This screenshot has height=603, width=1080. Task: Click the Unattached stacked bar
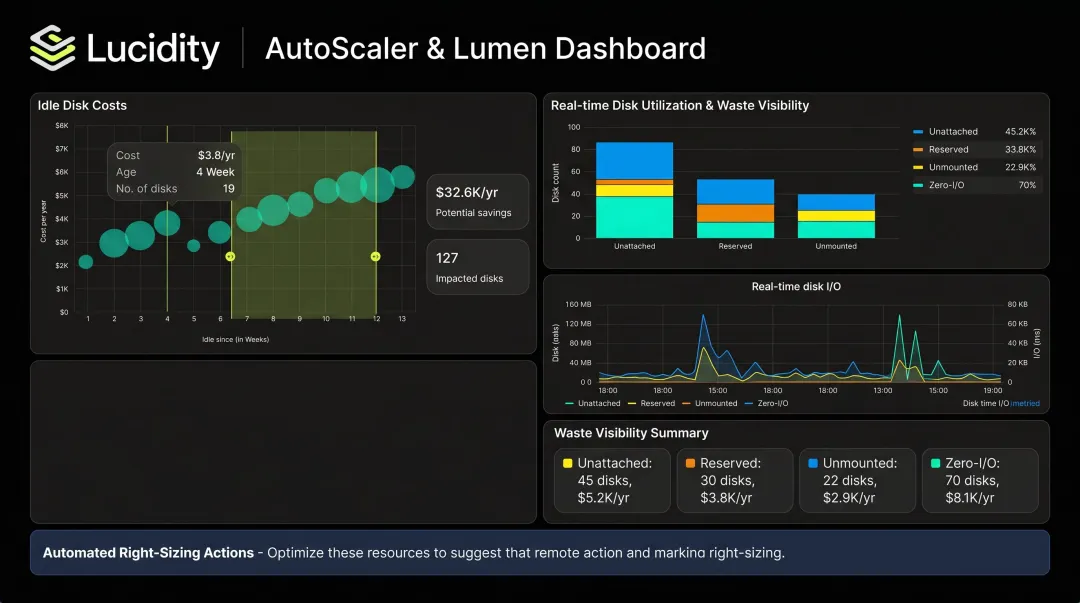pyautogui.click(x=634, y=190)
